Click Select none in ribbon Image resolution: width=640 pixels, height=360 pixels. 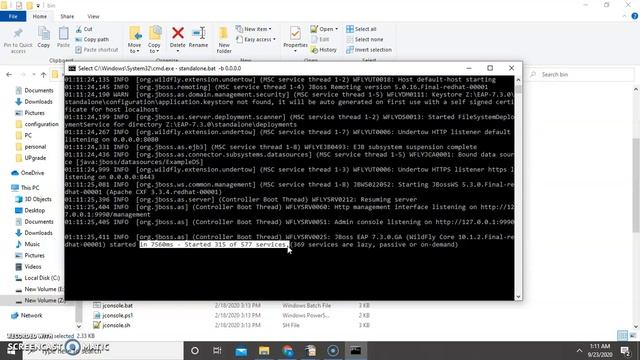(364, 39)
